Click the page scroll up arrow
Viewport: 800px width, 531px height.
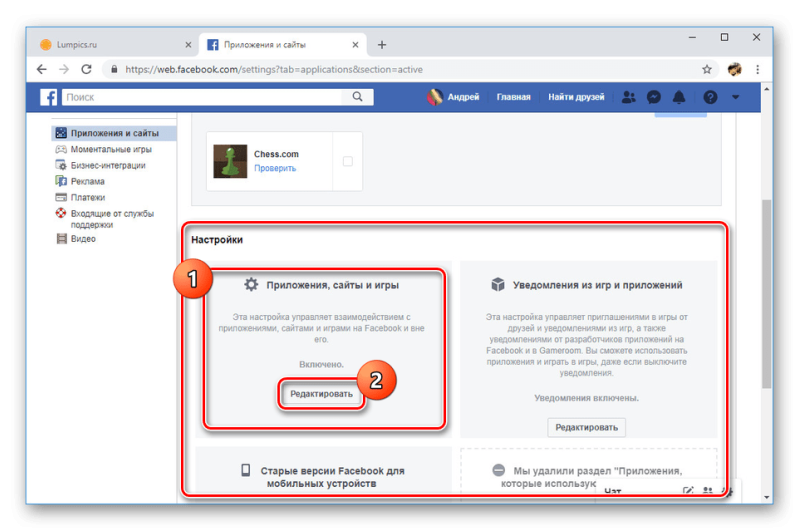(766, 89)
